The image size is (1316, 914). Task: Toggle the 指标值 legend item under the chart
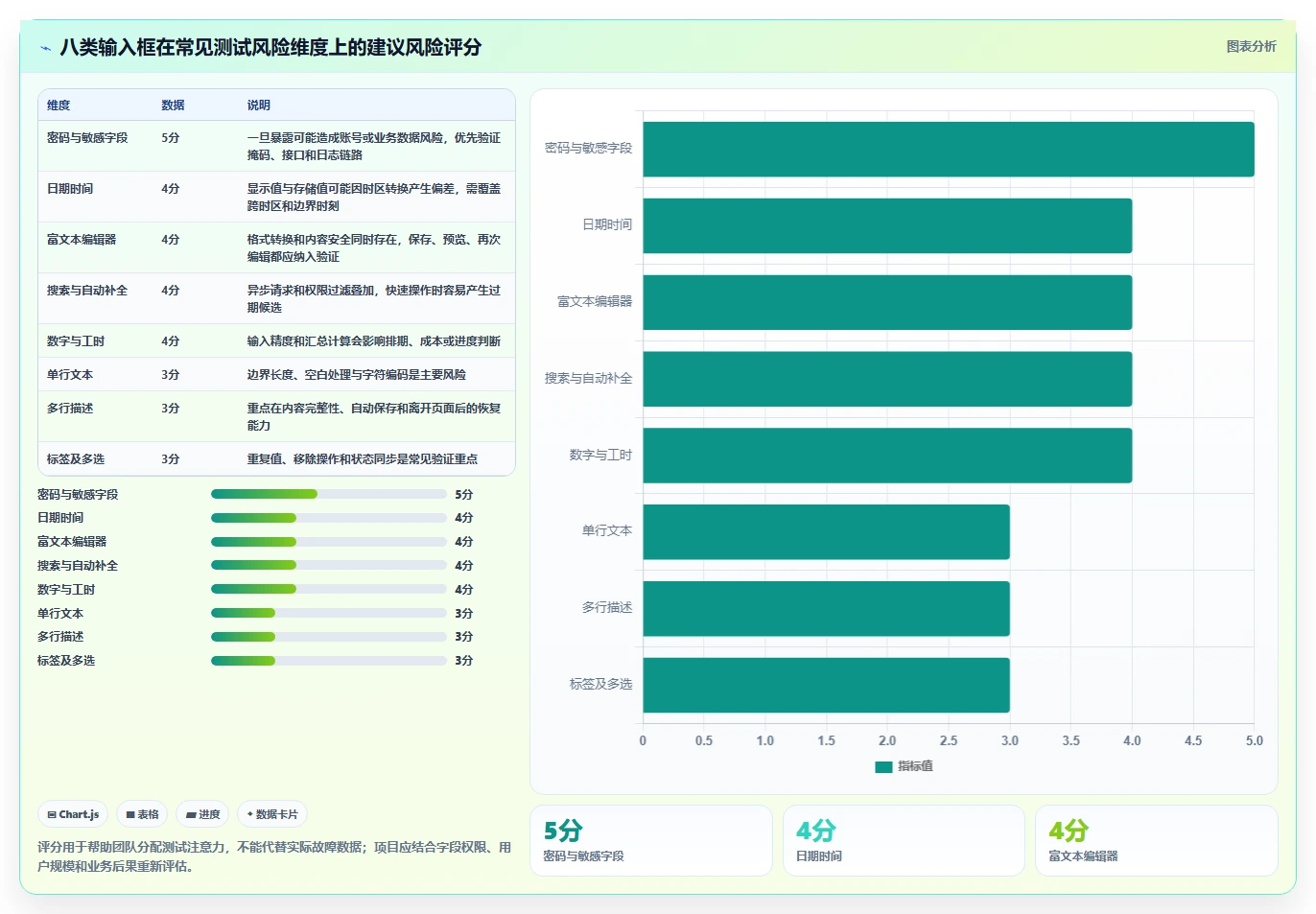point(904,766)
